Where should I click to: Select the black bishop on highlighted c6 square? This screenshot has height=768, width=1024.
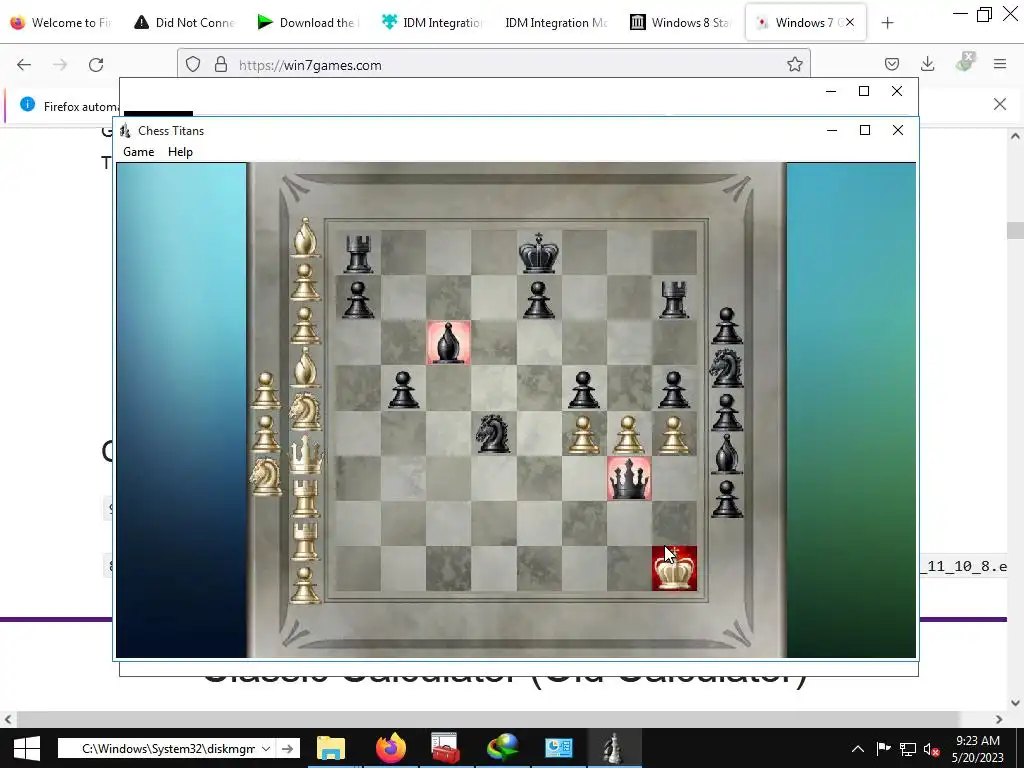[x=449, y=342]
